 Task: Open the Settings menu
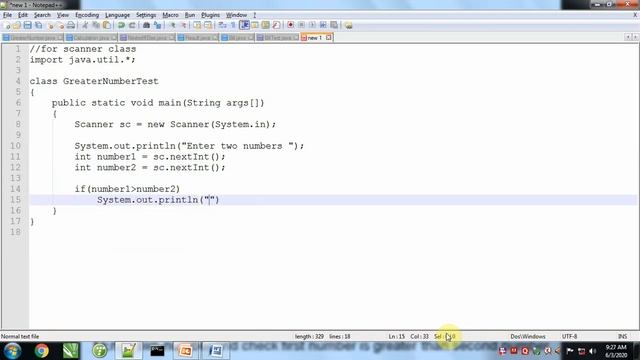coord(146,15)
